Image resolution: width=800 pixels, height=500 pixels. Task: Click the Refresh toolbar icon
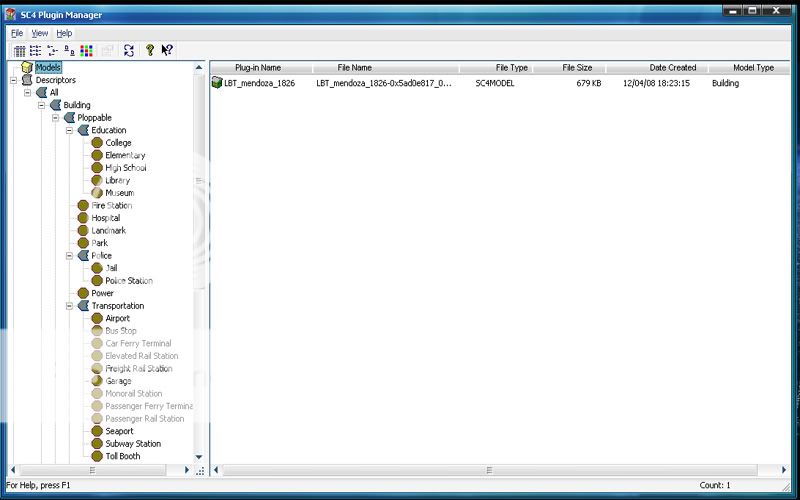tap(129, 50)
